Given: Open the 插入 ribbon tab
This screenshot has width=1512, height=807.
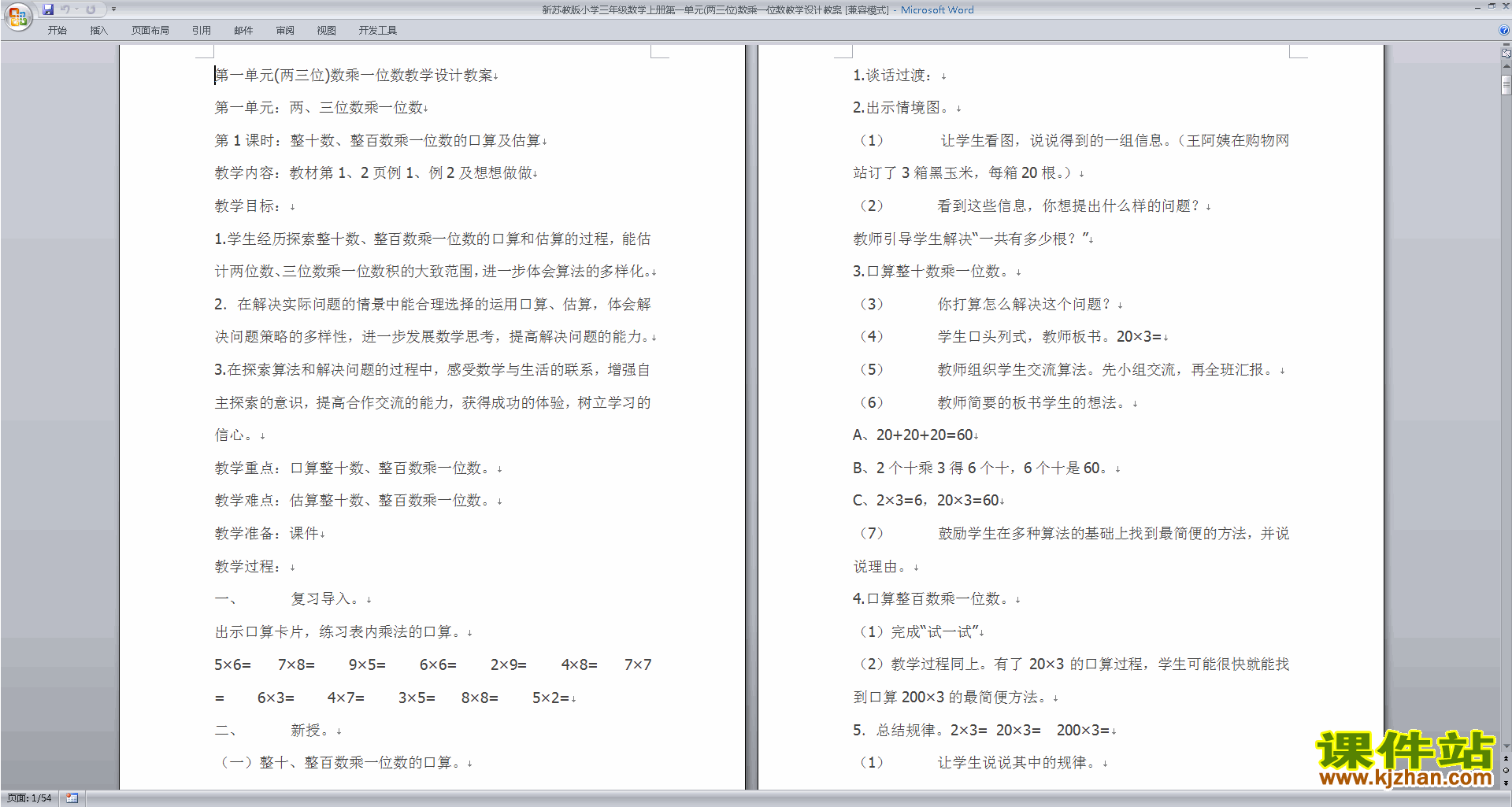Looking at the screenshot, I should point(98,30).
